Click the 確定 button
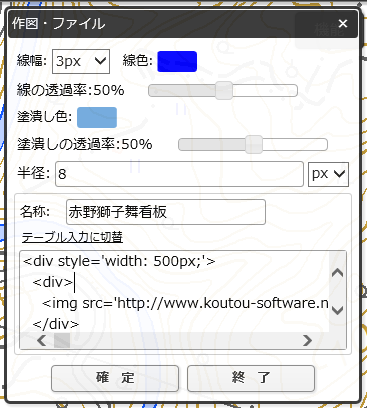Screen dimensions: 367x408 click(x=115, y=378)
